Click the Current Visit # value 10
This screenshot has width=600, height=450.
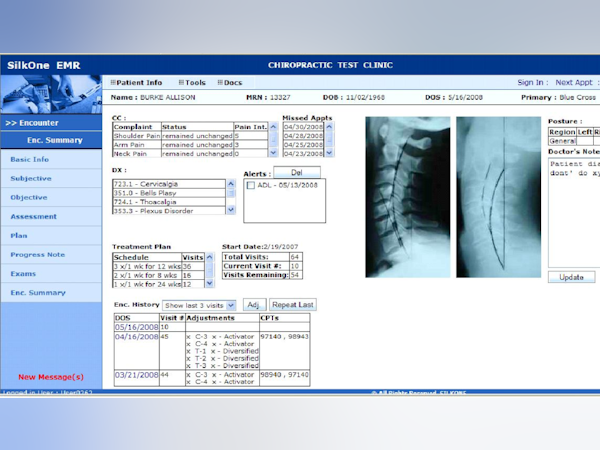point(295,266)
